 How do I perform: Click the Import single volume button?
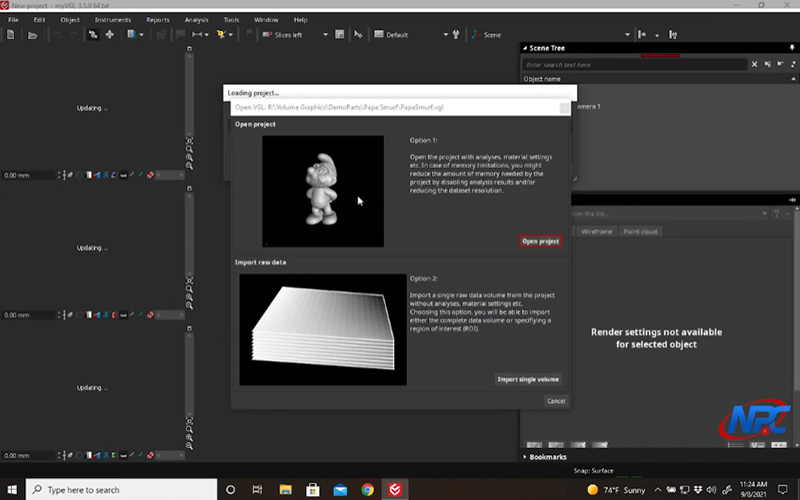point(529,379)
